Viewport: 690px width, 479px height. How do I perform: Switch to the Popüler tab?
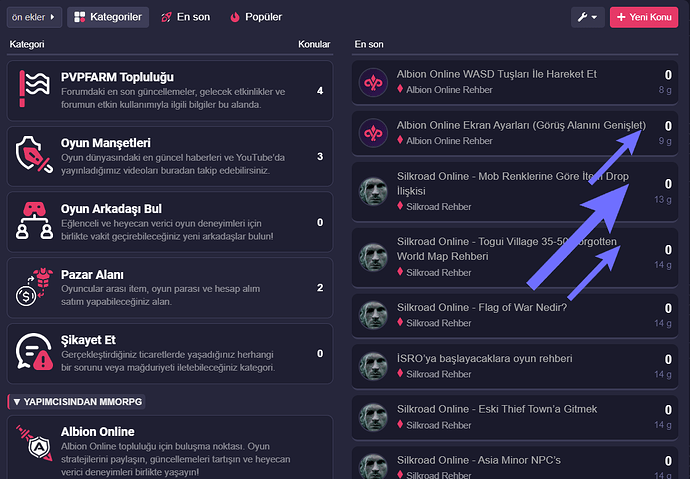pos(256,17)
